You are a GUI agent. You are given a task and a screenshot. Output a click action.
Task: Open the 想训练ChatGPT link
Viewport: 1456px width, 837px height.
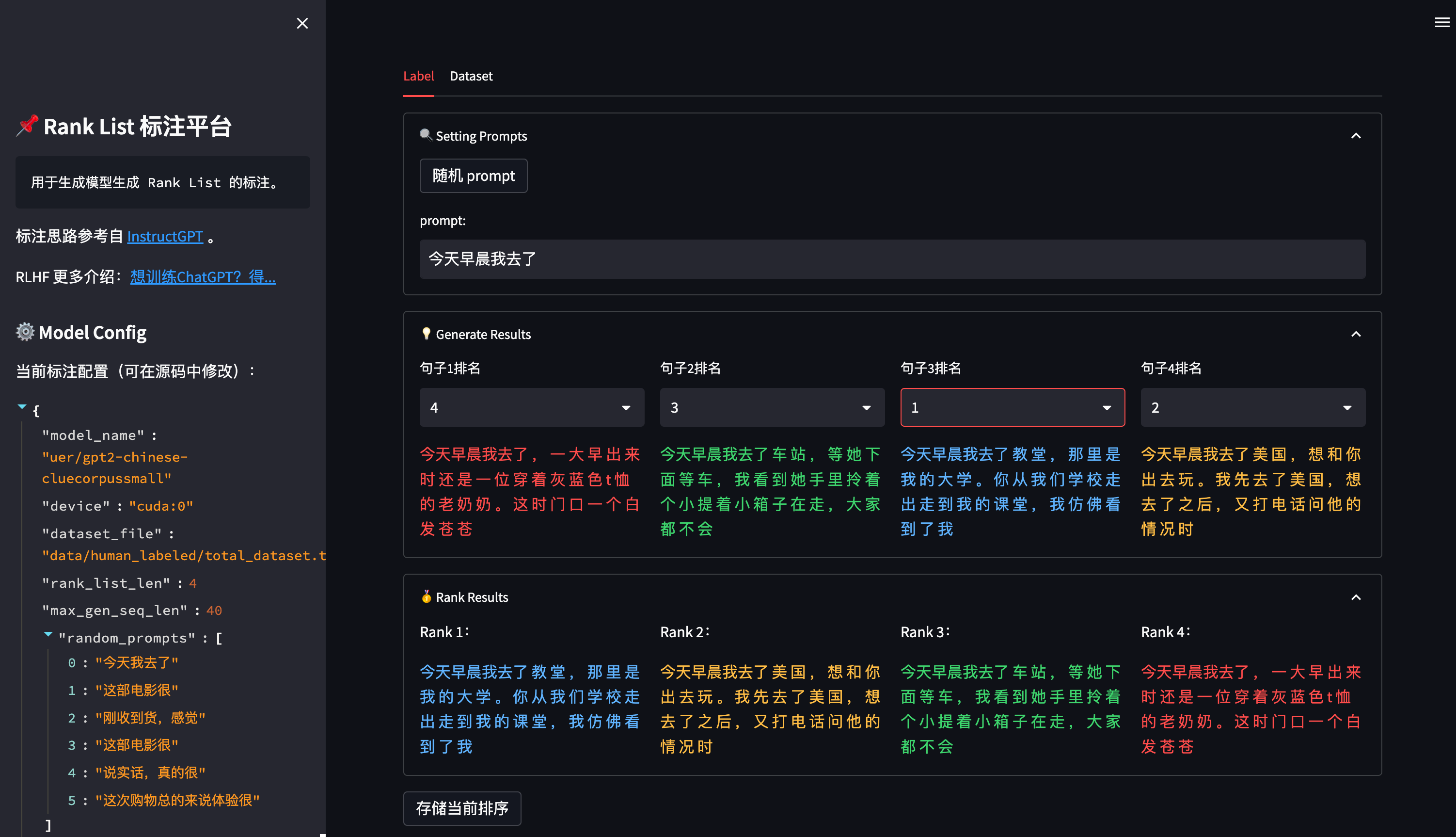point(203,277)
